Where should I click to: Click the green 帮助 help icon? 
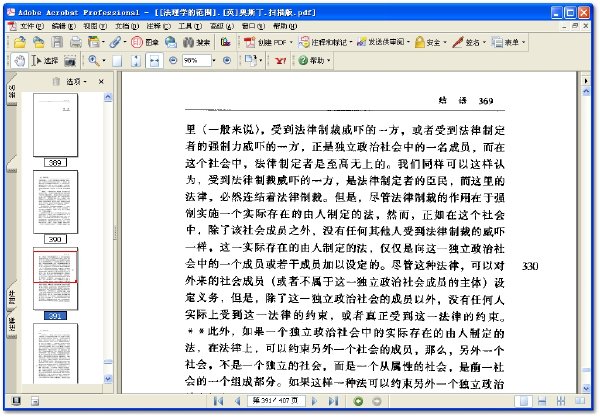point(303,60)
